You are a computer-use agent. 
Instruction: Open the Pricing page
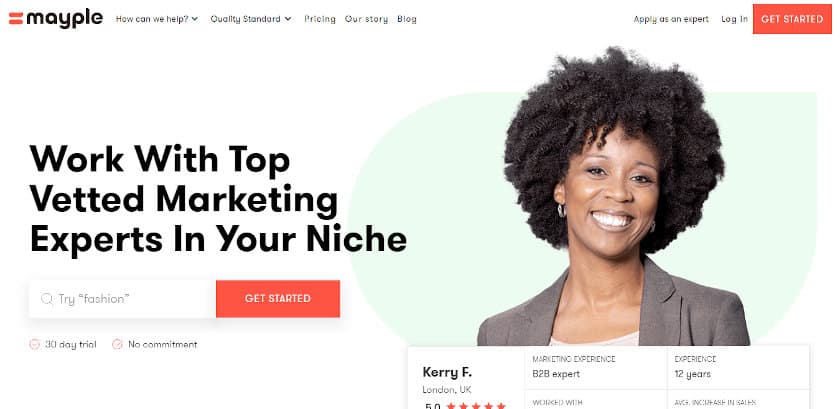[320, 19]
